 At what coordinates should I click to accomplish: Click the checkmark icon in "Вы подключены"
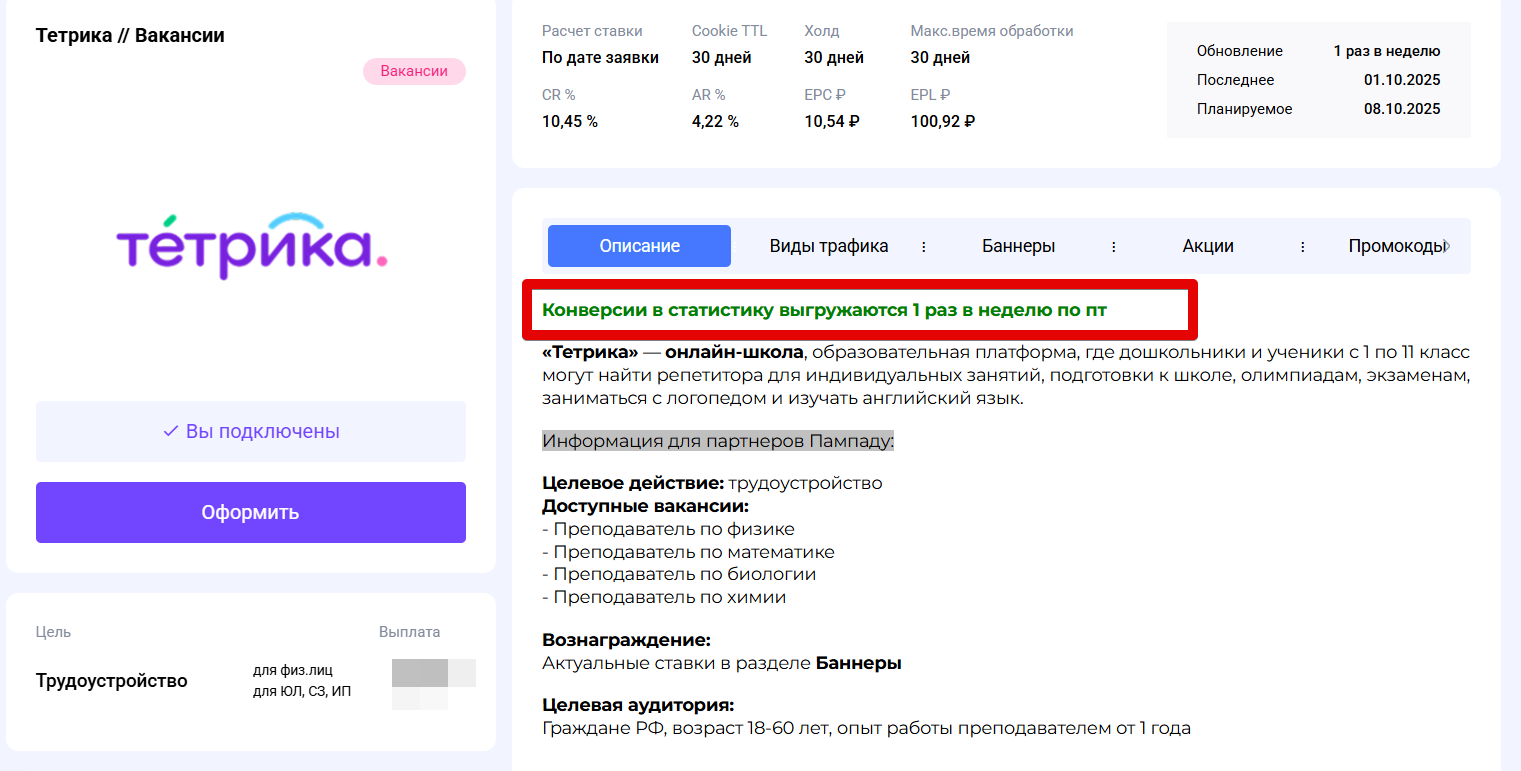click(170, 431)
